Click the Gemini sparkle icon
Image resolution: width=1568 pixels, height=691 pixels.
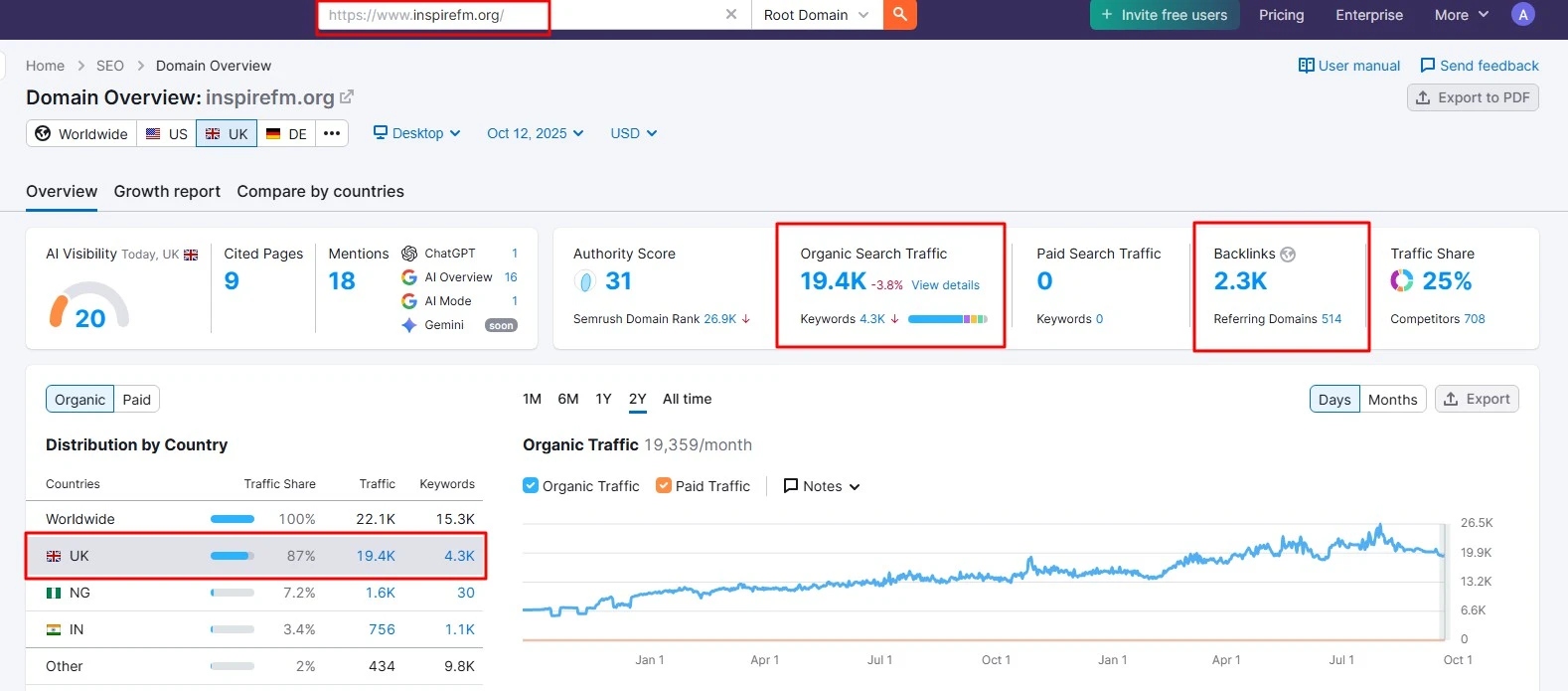pyautogui.click(x=408, y=325)
